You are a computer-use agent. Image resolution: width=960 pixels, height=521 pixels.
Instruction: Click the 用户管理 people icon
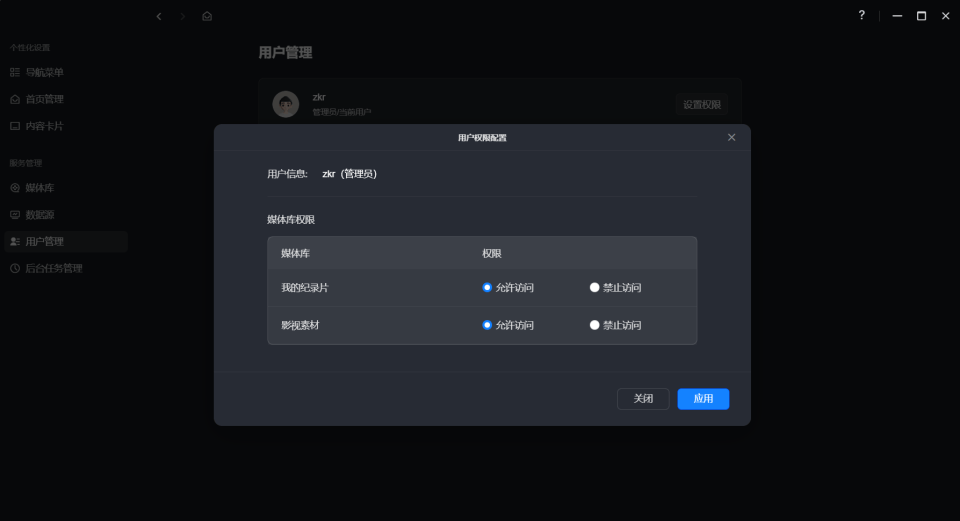(15, 242)
